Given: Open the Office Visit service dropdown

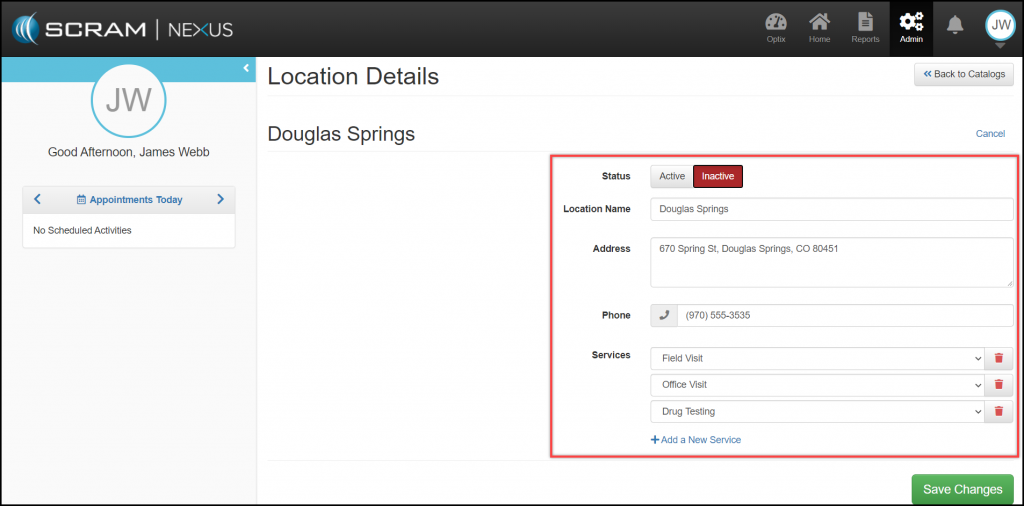Looking at the screenshot, I should point(817,385).
